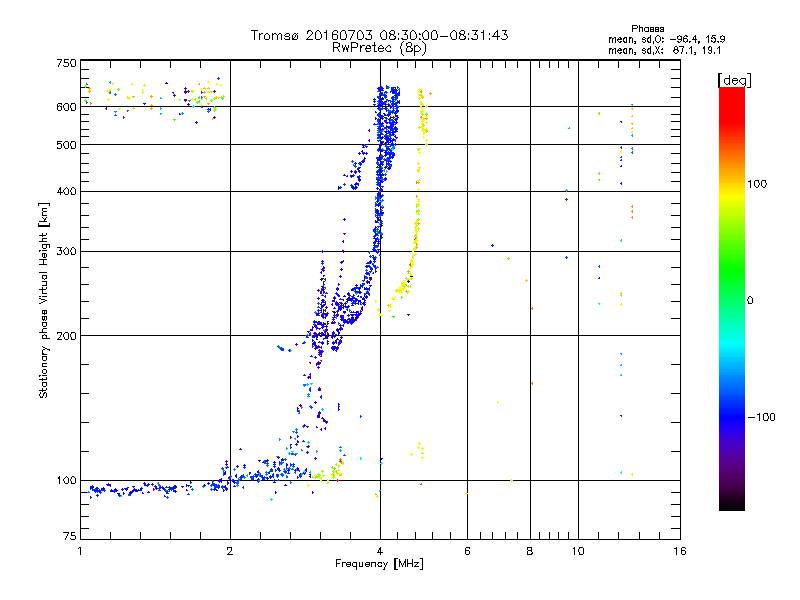Click the "Phases" heading text
Screen dimensions: 800x600
coord(647,29)
